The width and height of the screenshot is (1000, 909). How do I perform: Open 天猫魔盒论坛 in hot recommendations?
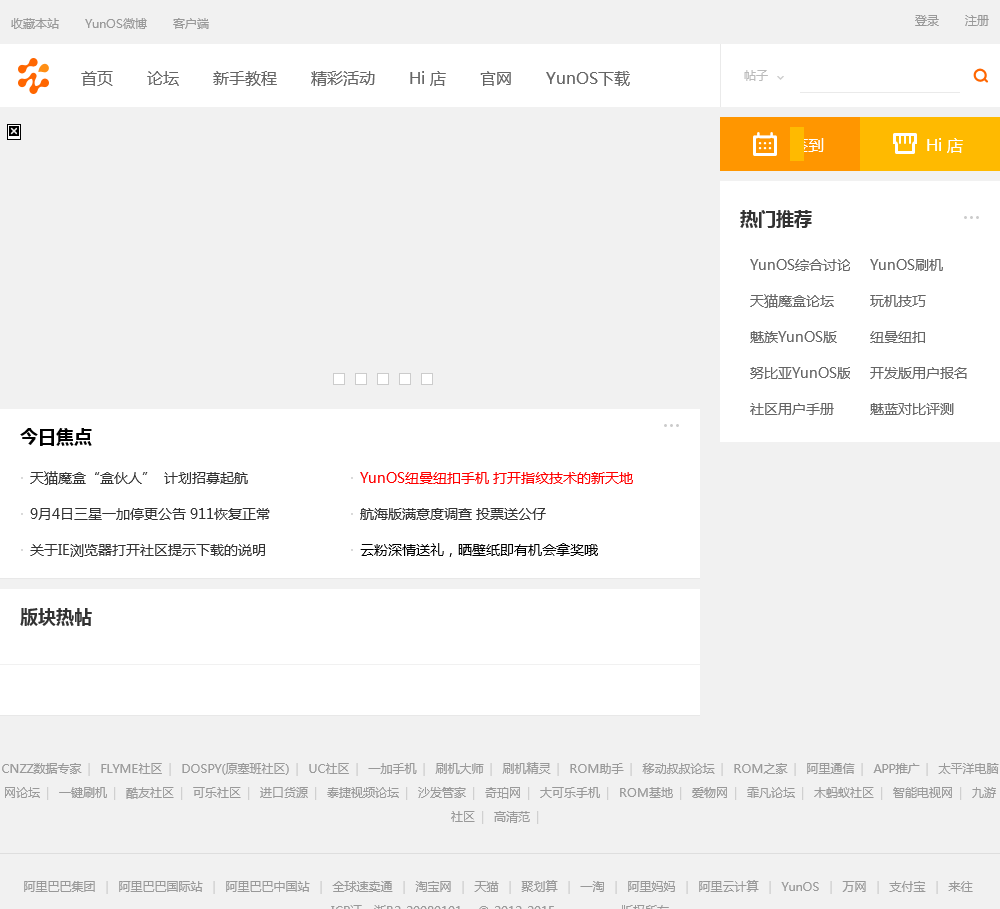pyautogui.click(x=791, y=301)
